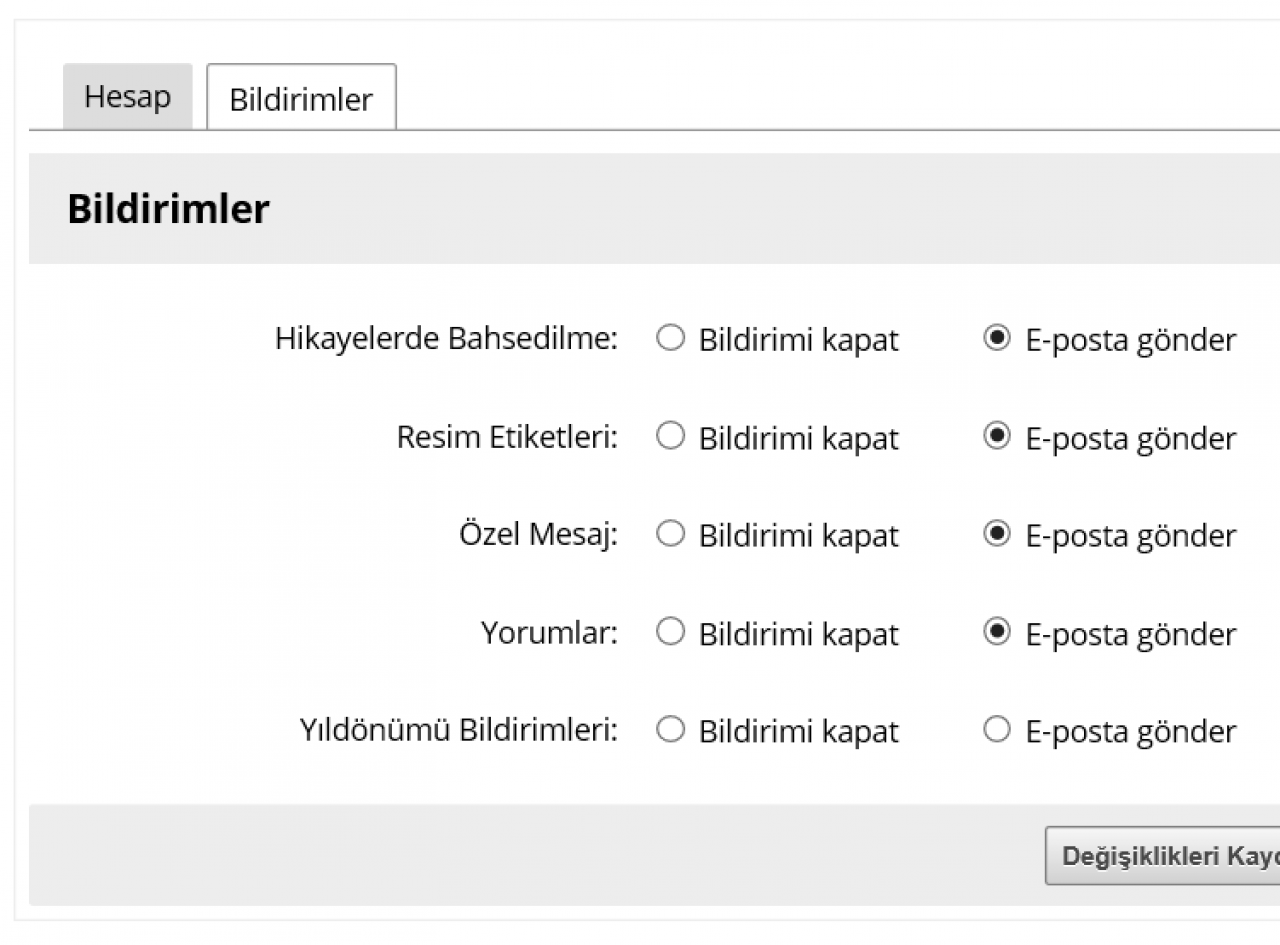Image resolution: width=1280 pixels, height=945 pixels.
Task: Turn off Yıldönümü Bildirimleri notifications
Action: (x=670, y=731)
